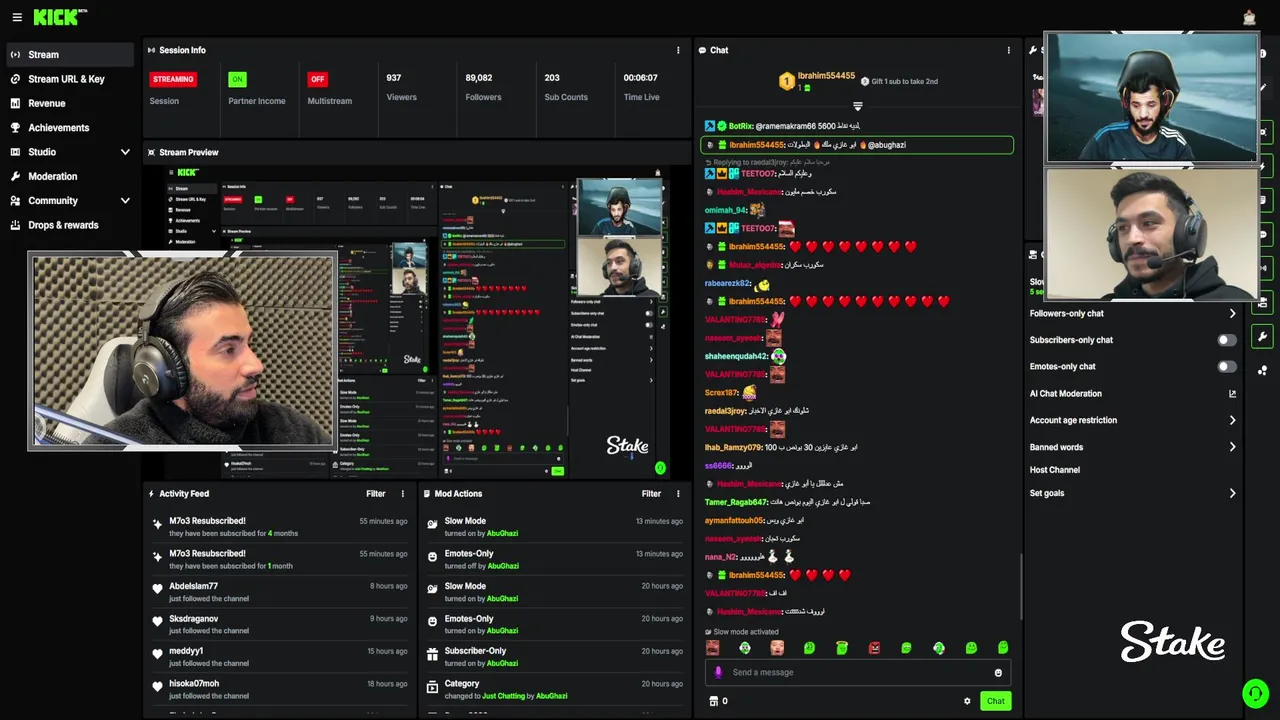Open BotRix username in chat
1280x720 pixels.
[x=740, y=126]
